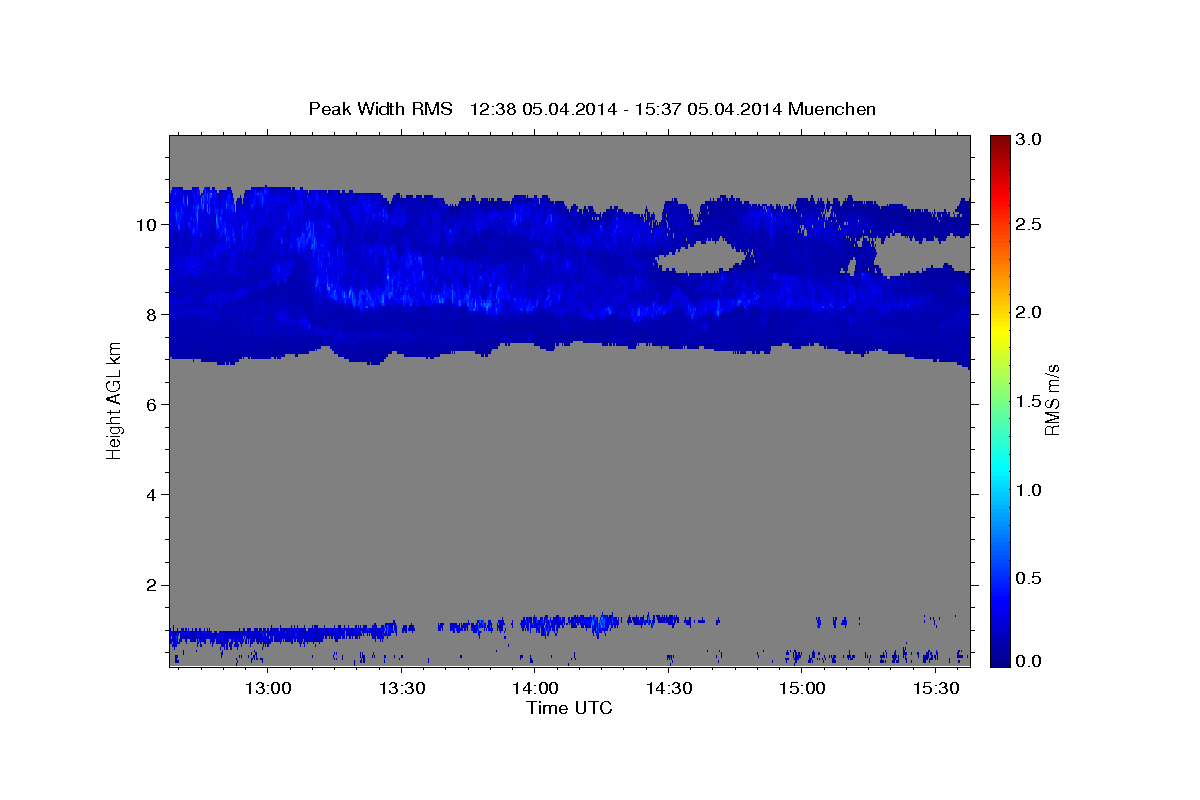Click the colorbar value 1.5
Image resolution: width=1200 pixels, height=800 pixels.
click(1029, 401)
